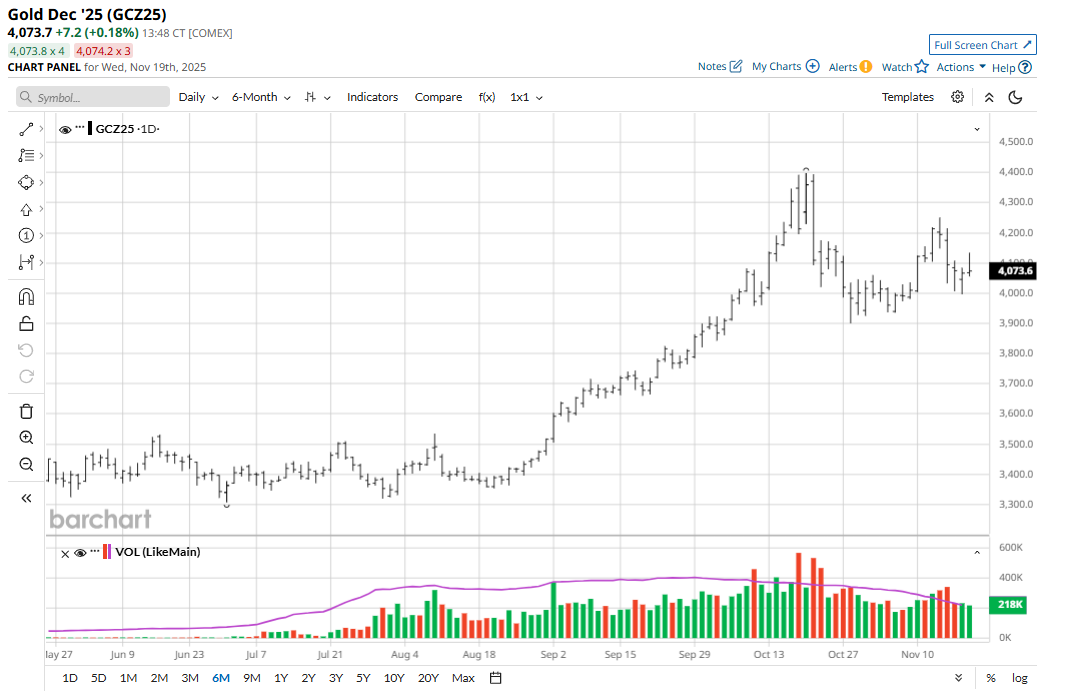Open the Fibonacci and list tools icon
Viewport: 1078px width, 698px height.
click(26, 155)
